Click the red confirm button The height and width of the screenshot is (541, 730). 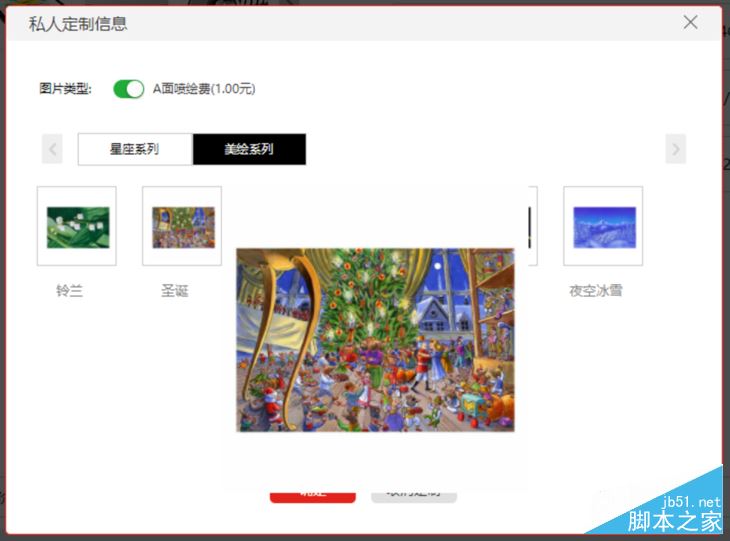click(313, 496)
